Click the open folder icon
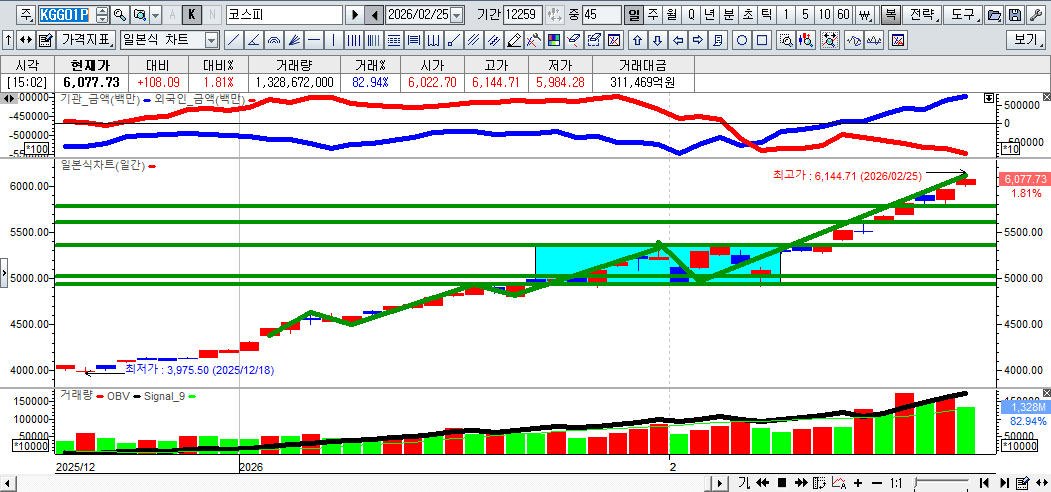 point(994,15)
